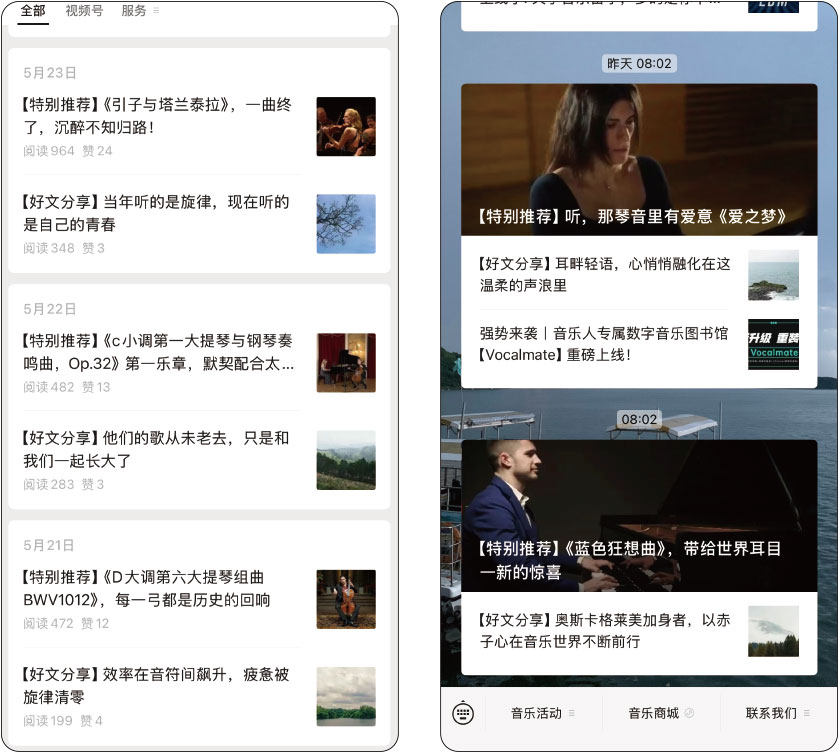Open the 音乐商城 mini-program menu

coord(660,713)
